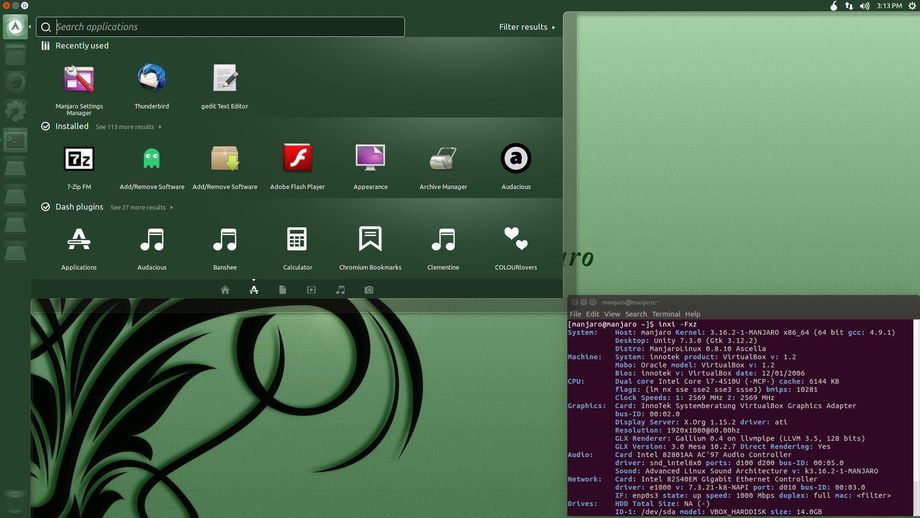The height and width of the screenshot is (518, 920).
Task: Open the volume indicator in top panel
Action: click(866, 6)
